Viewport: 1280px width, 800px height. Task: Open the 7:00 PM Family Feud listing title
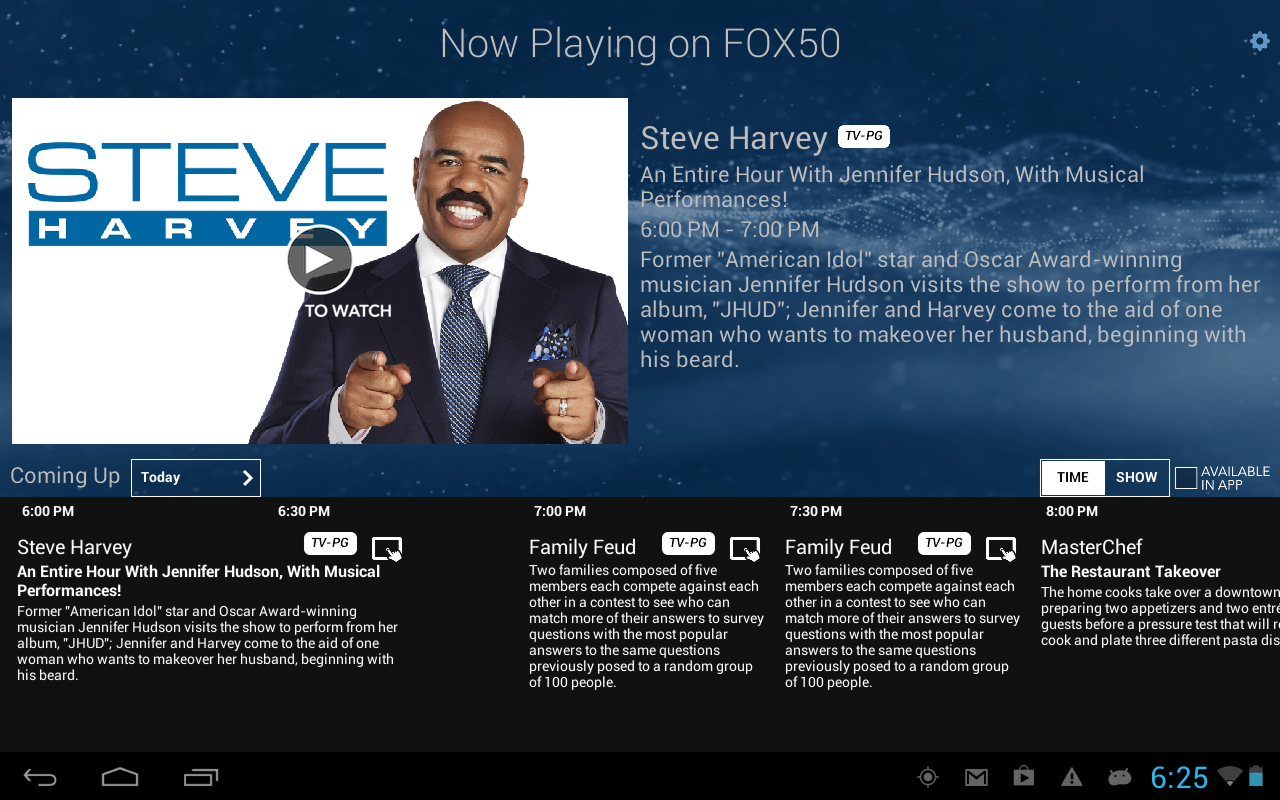[x=582, y=547]
